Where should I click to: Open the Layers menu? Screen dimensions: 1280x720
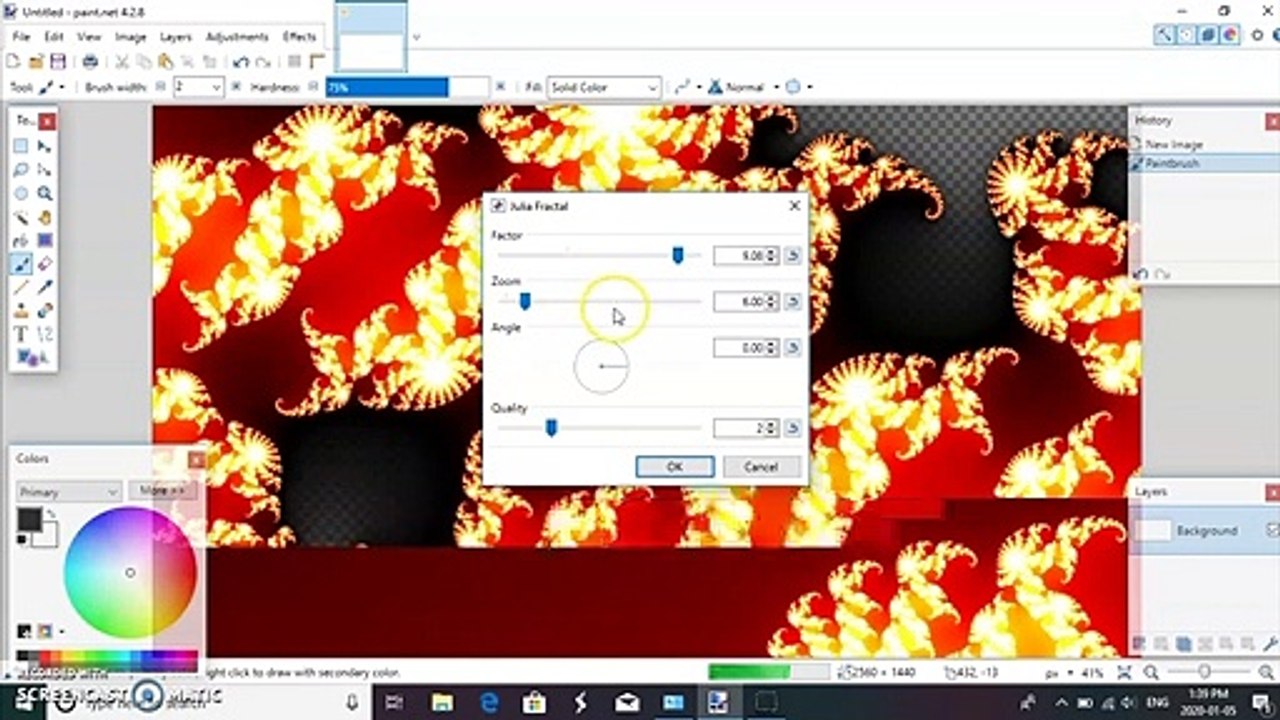coord(176,36)
